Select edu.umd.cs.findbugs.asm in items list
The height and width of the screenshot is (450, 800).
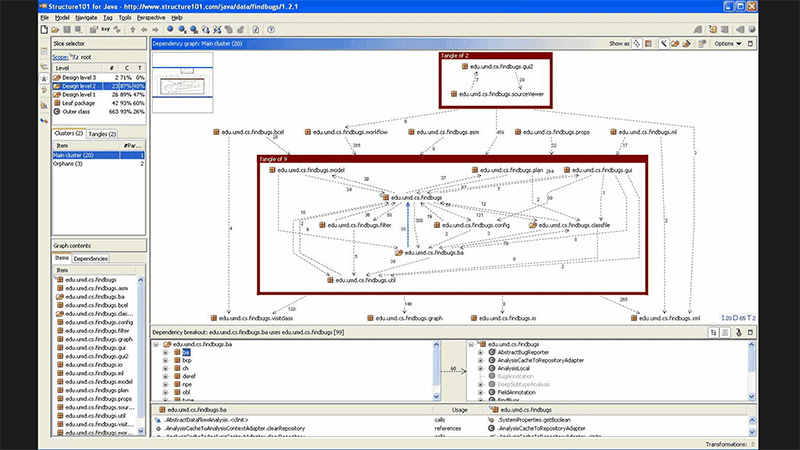96,288
